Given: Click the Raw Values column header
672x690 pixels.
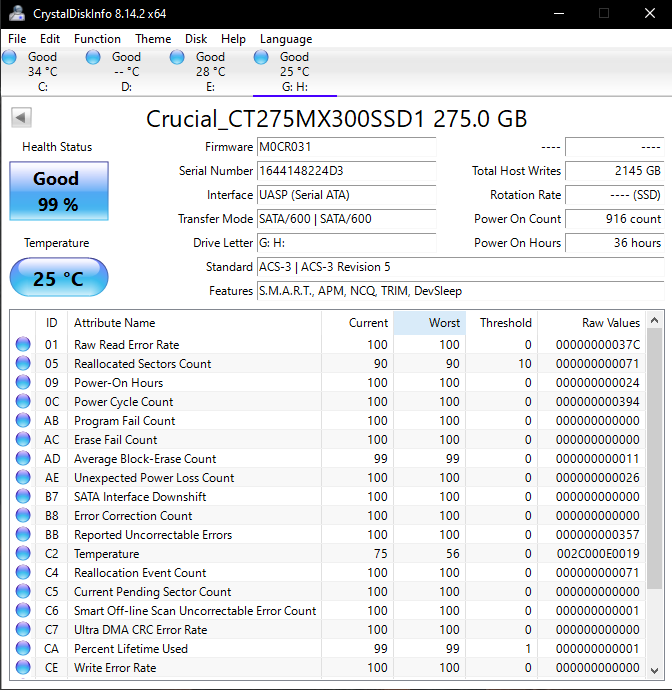Looking at the screenshot, I should [591, 323].
